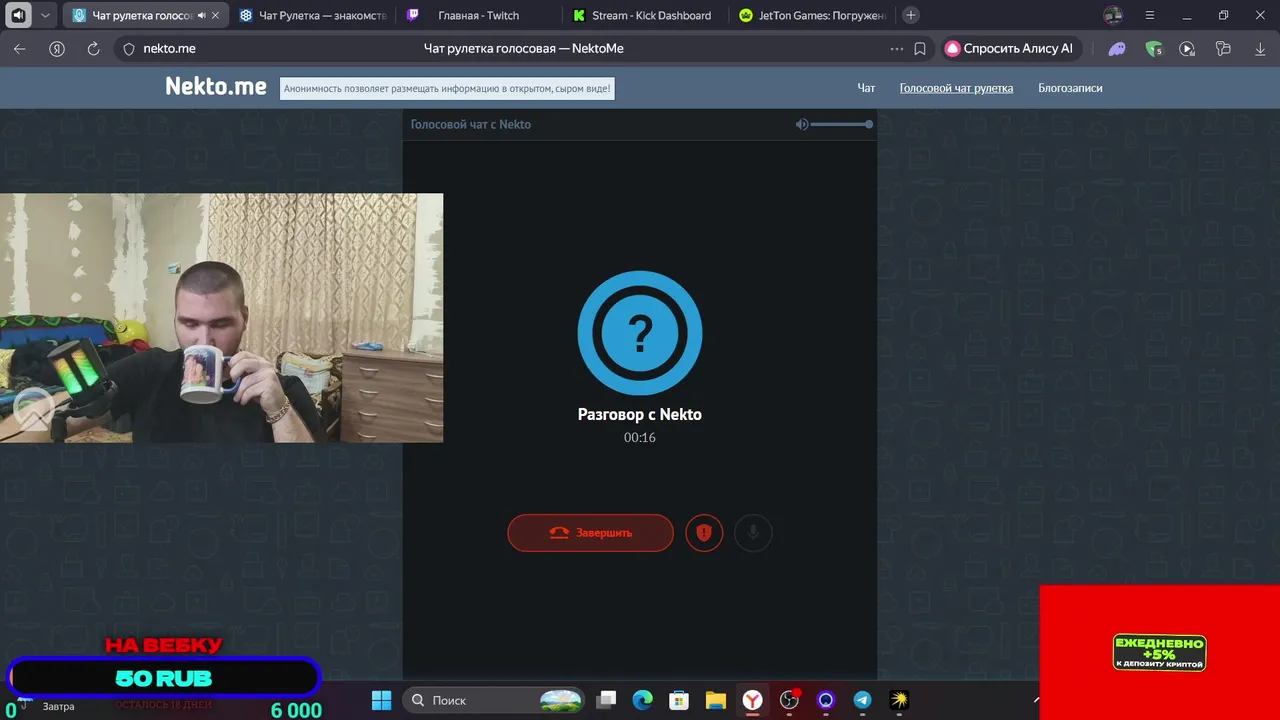Bookmark this page
This screenshot has height=720, width=1280.
[x=920, y=48]
